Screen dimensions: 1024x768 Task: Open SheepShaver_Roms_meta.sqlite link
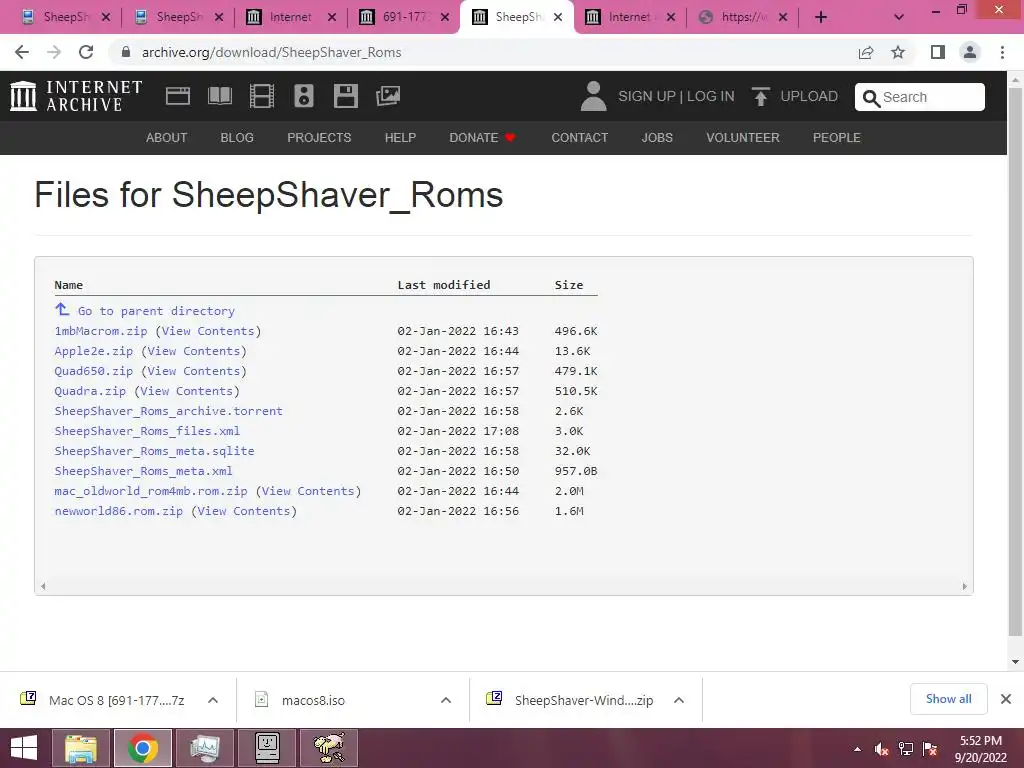[x=154, y=451]
